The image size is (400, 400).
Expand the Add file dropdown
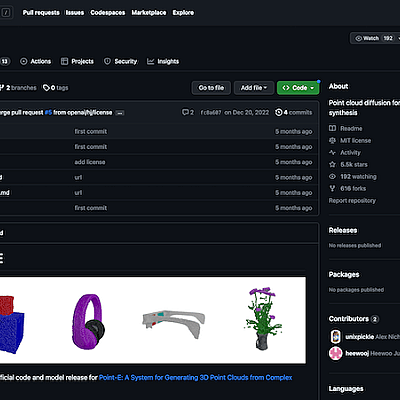tap(254, 88)
